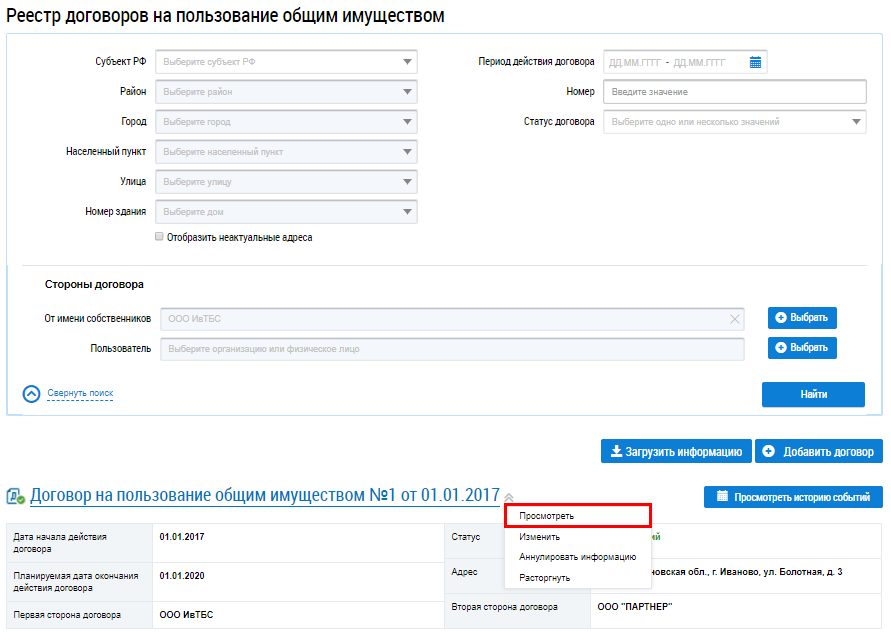Image resolution: width=891 pixels, height=642 pixels.
Task: Click the 01.01.2020 end date value
Action: pos(182,576)
